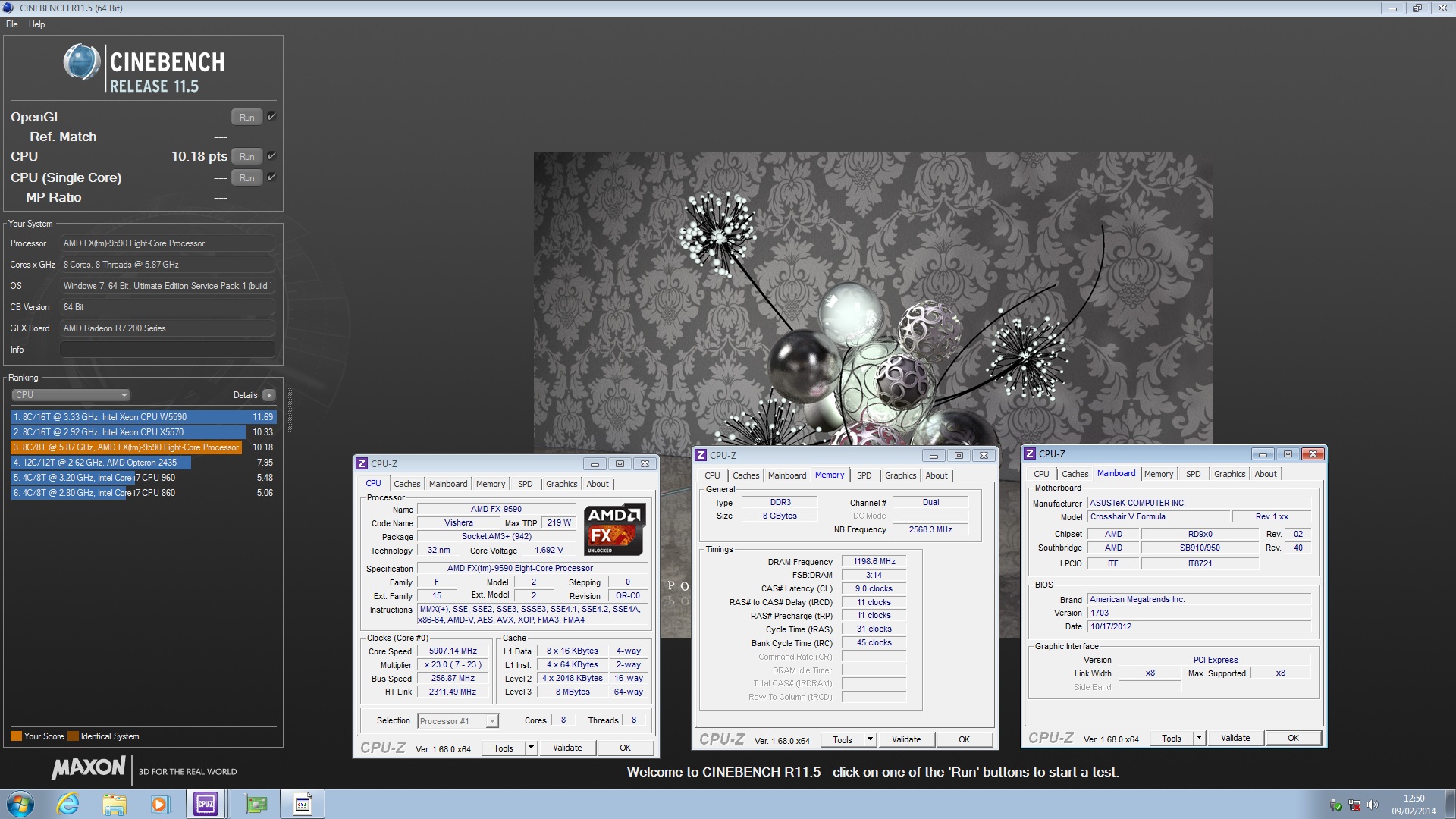Click OK in the Mainboard CPU-Z window
The height and width of the screenshot is (819, 1456).
coord(1293,738)
